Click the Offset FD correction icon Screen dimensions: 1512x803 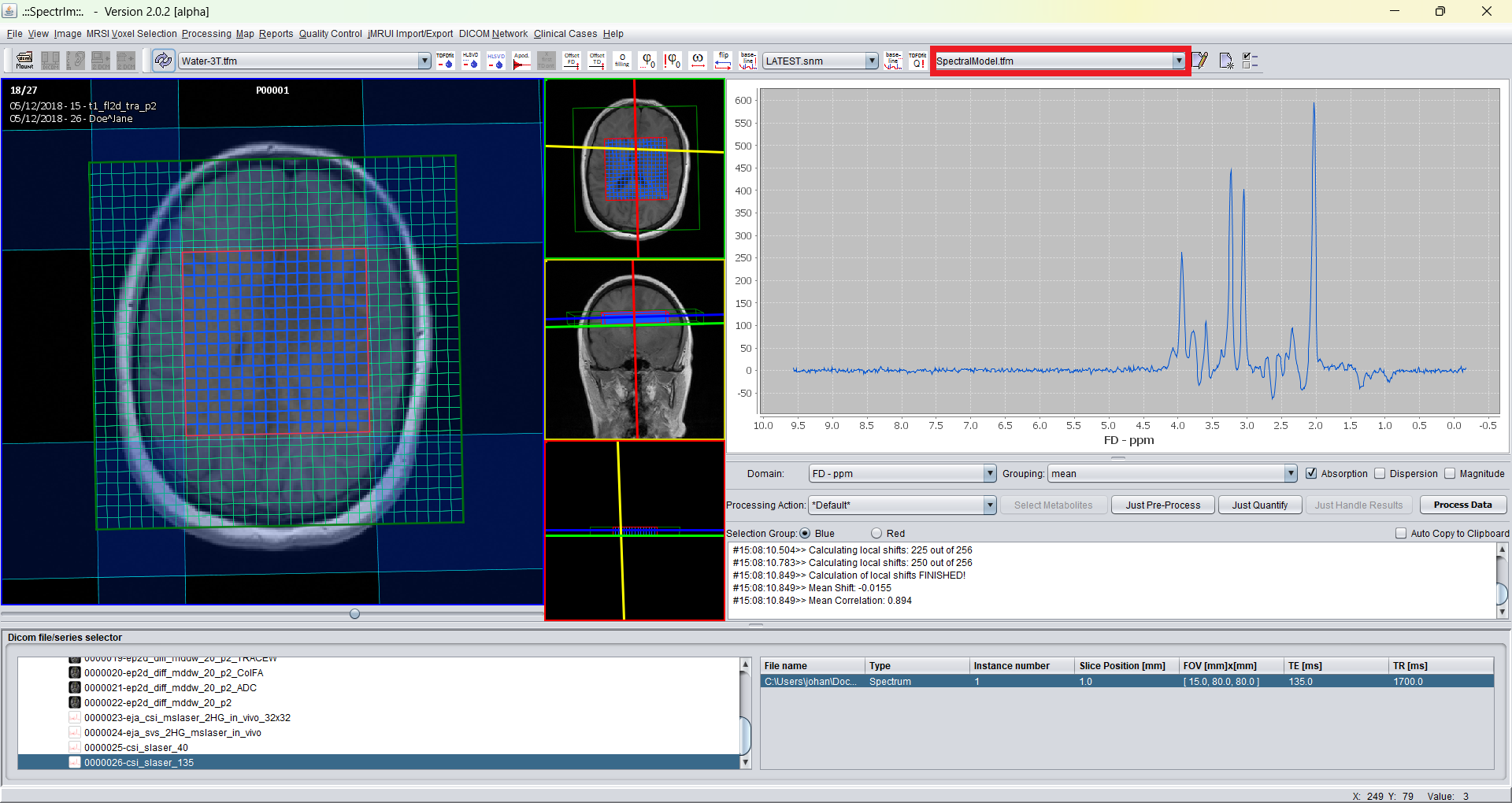(572, 61)
